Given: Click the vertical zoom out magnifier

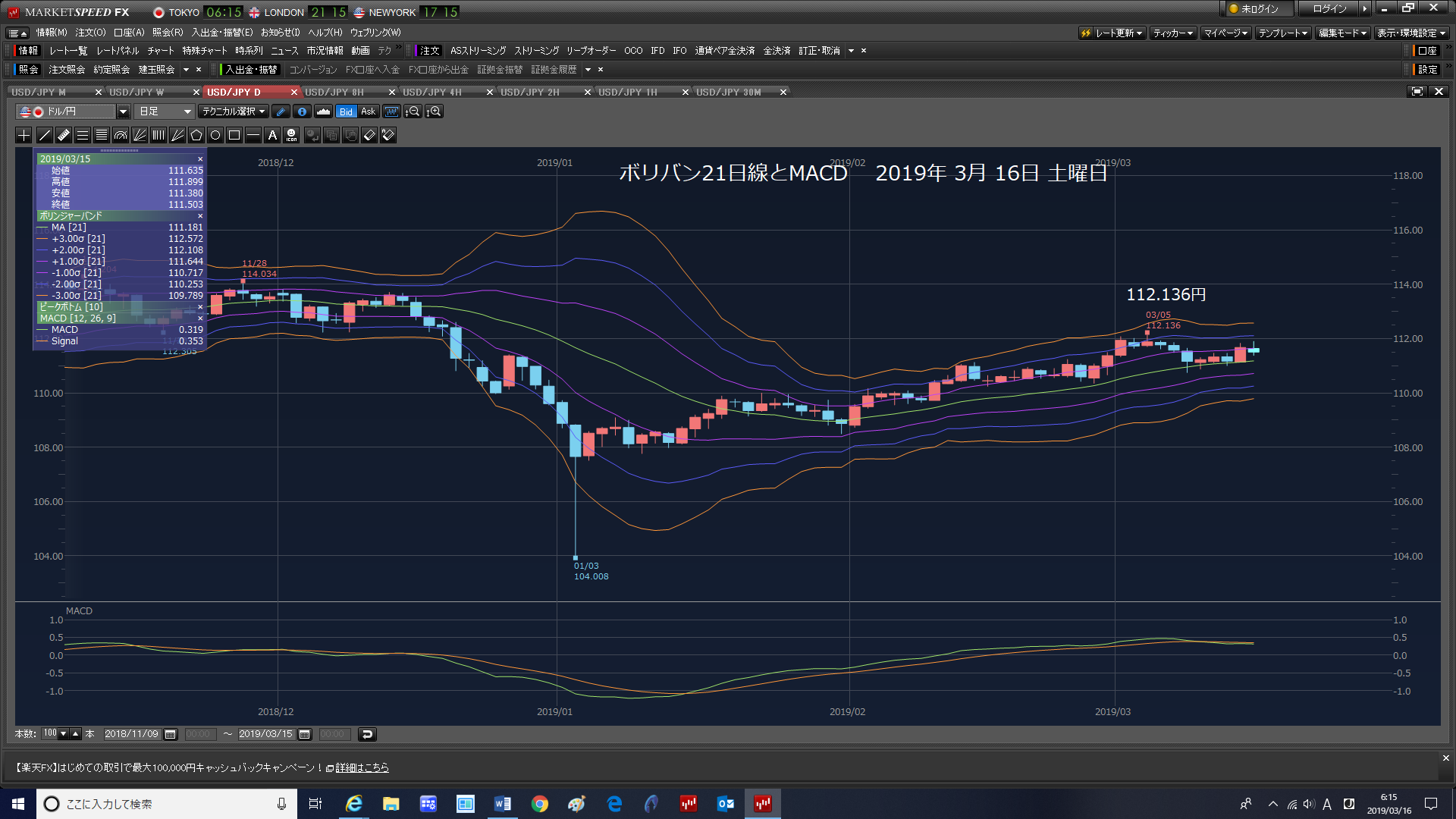Looking at the screenshot, I should coord(413,111).
